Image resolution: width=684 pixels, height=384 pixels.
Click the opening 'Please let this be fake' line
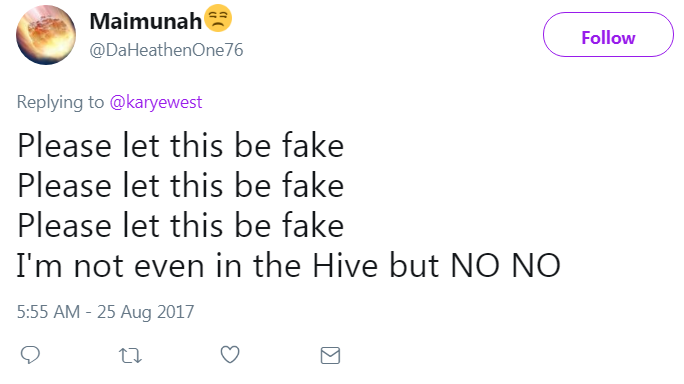[x=181, y=146]
